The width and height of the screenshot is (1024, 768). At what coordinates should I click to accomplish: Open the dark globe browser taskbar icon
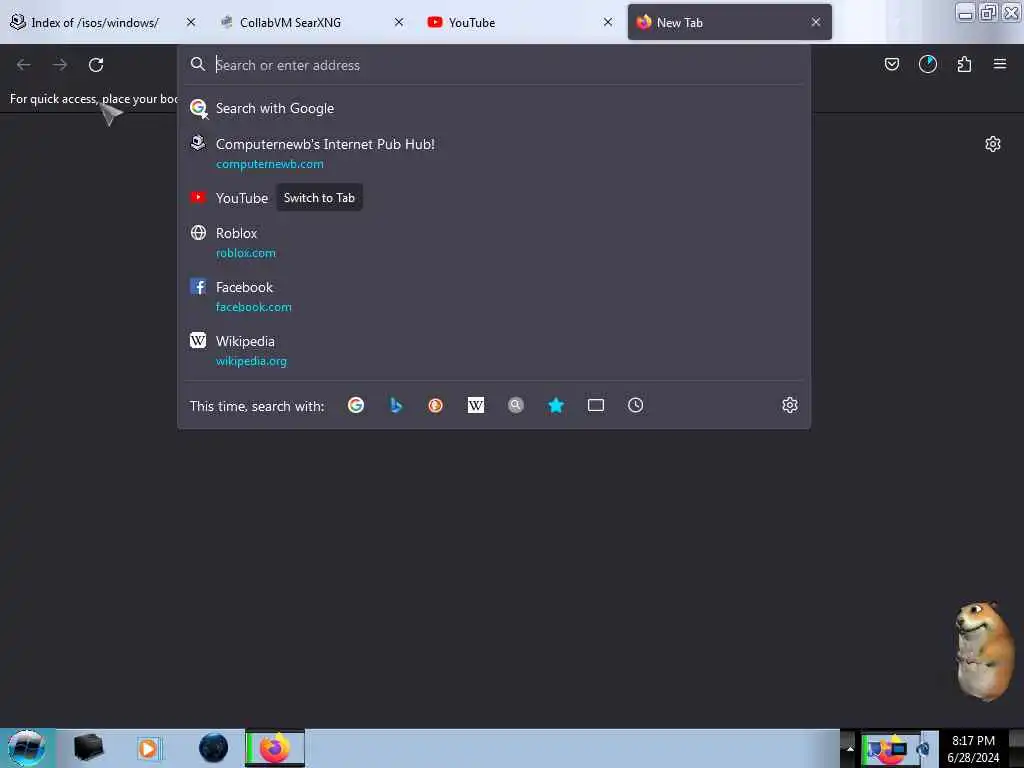coord(213,748)
